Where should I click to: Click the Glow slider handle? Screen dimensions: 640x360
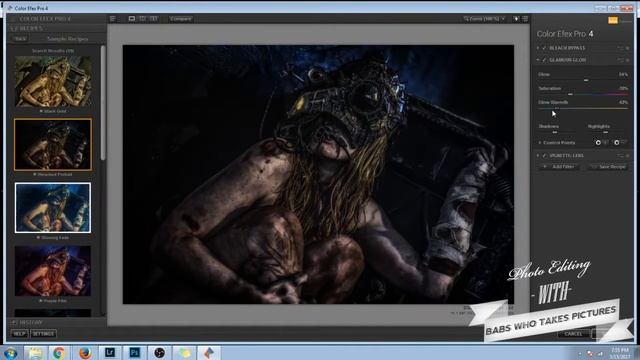point(586,80)
